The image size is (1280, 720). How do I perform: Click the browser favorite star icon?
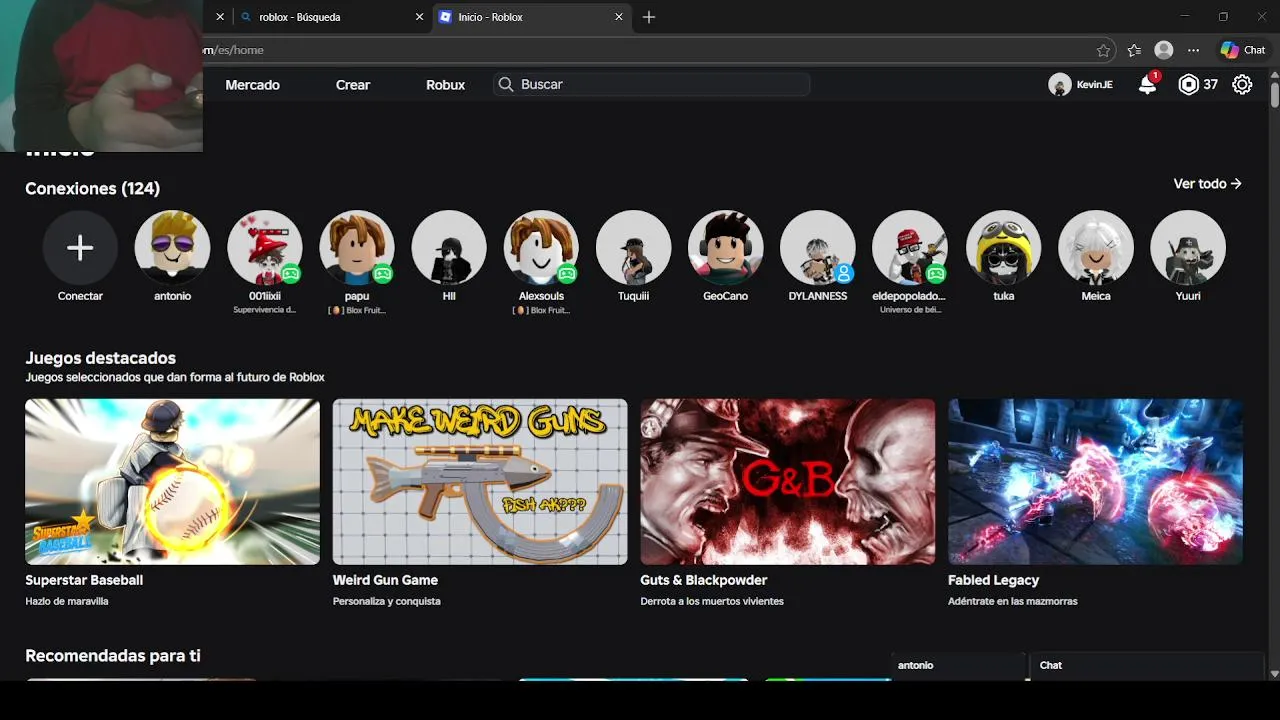click(1103, 50)
